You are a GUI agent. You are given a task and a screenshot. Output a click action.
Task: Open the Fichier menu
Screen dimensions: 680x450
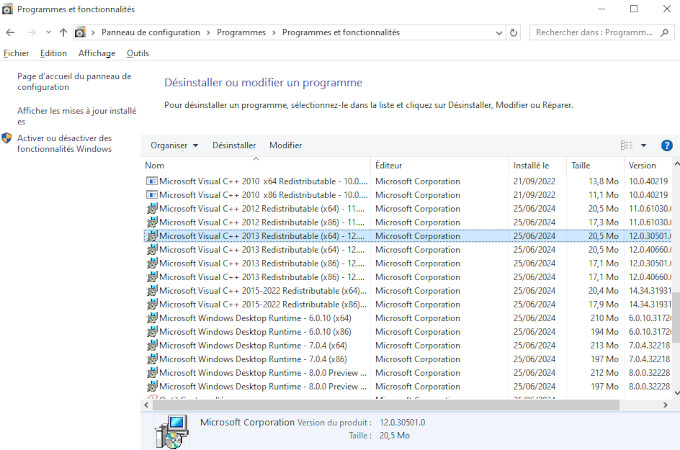pos(16,53)
